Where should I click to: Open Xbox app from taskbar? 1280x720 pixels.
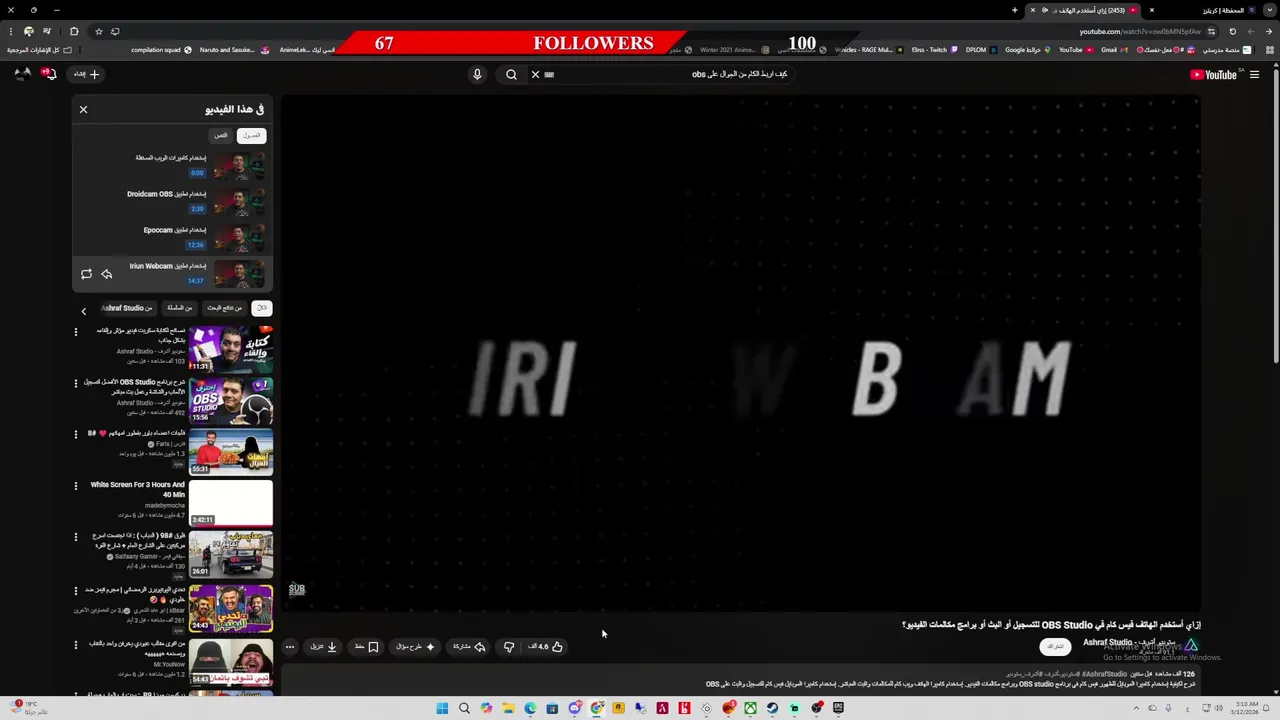pyautogui.click(x=750, y=708)
